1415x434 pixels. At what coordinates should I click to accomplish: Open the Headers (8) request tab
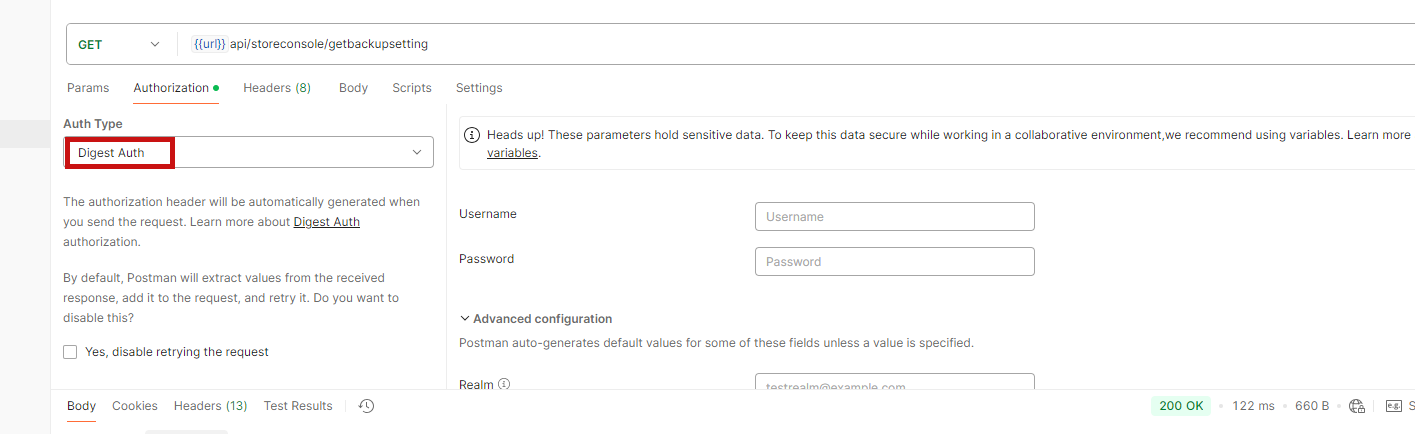pyautogui.click(x=277, y=88)
